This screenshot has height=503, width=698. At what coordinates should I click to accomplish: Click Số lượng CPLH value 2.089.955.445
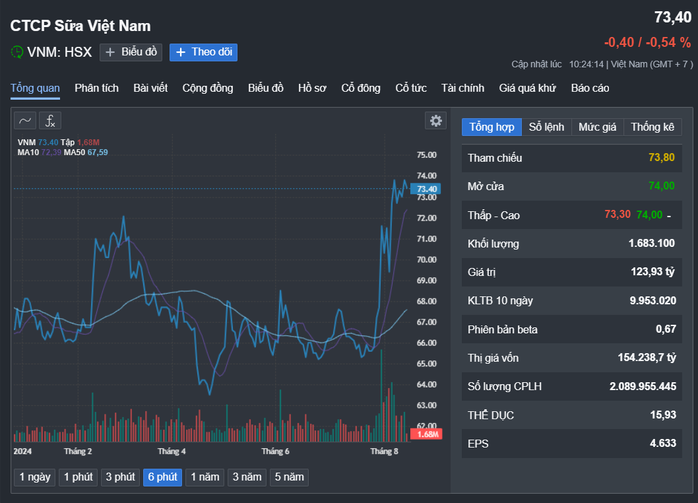643,386
